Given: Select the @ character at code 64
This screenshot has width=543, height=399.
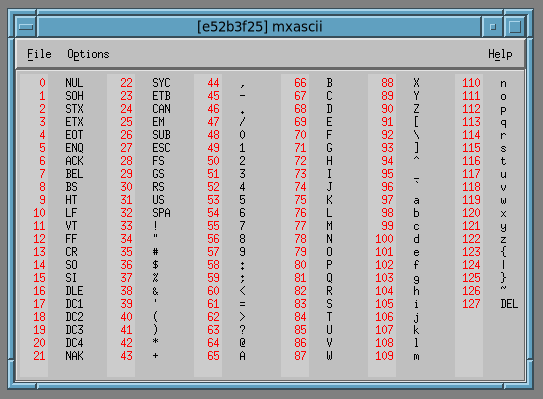Looking at the screenshot, I should 242,343.
